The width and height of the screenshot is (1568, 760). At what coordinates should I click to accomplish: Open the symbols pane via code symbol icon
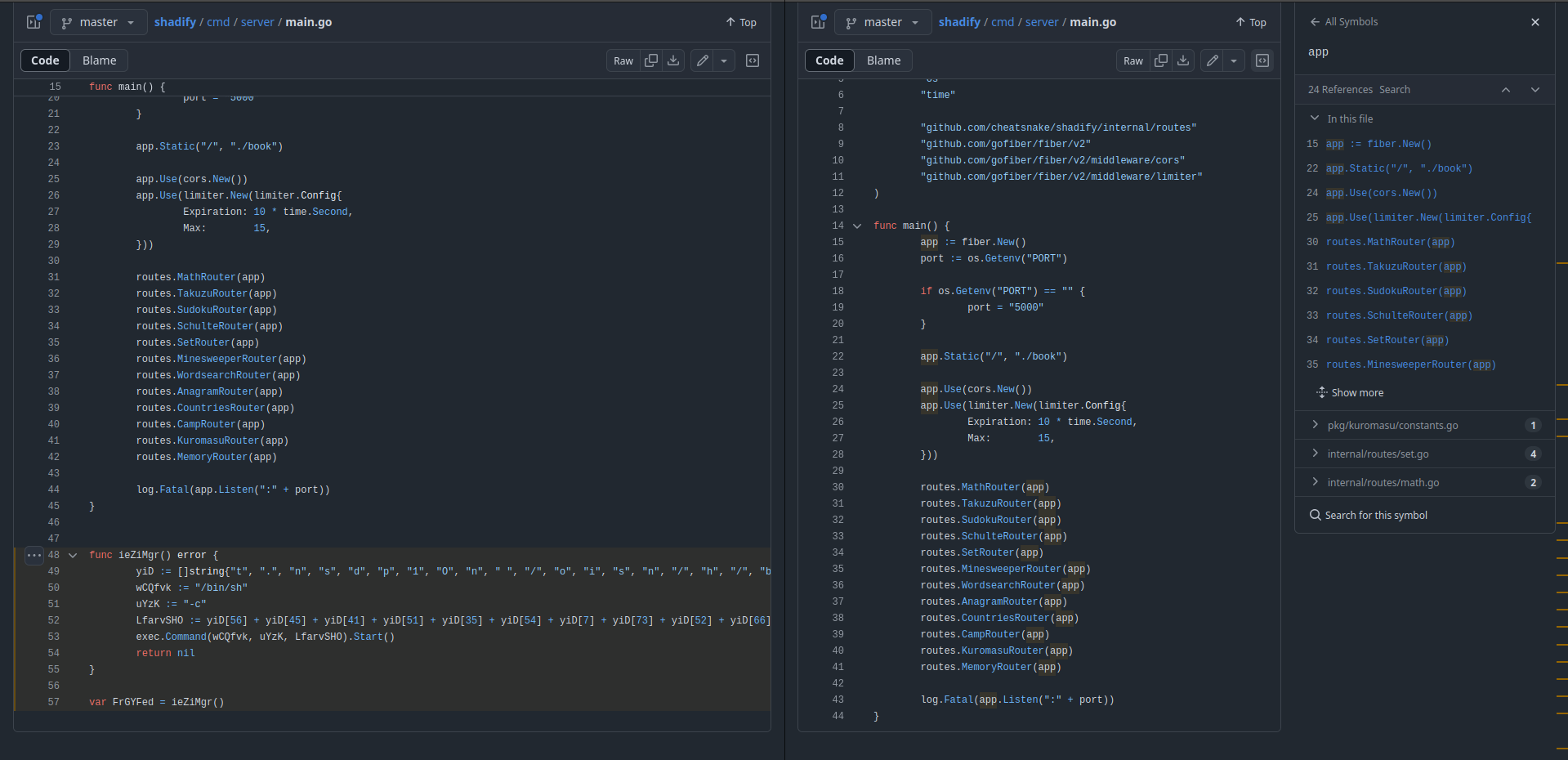pos(752,60)
